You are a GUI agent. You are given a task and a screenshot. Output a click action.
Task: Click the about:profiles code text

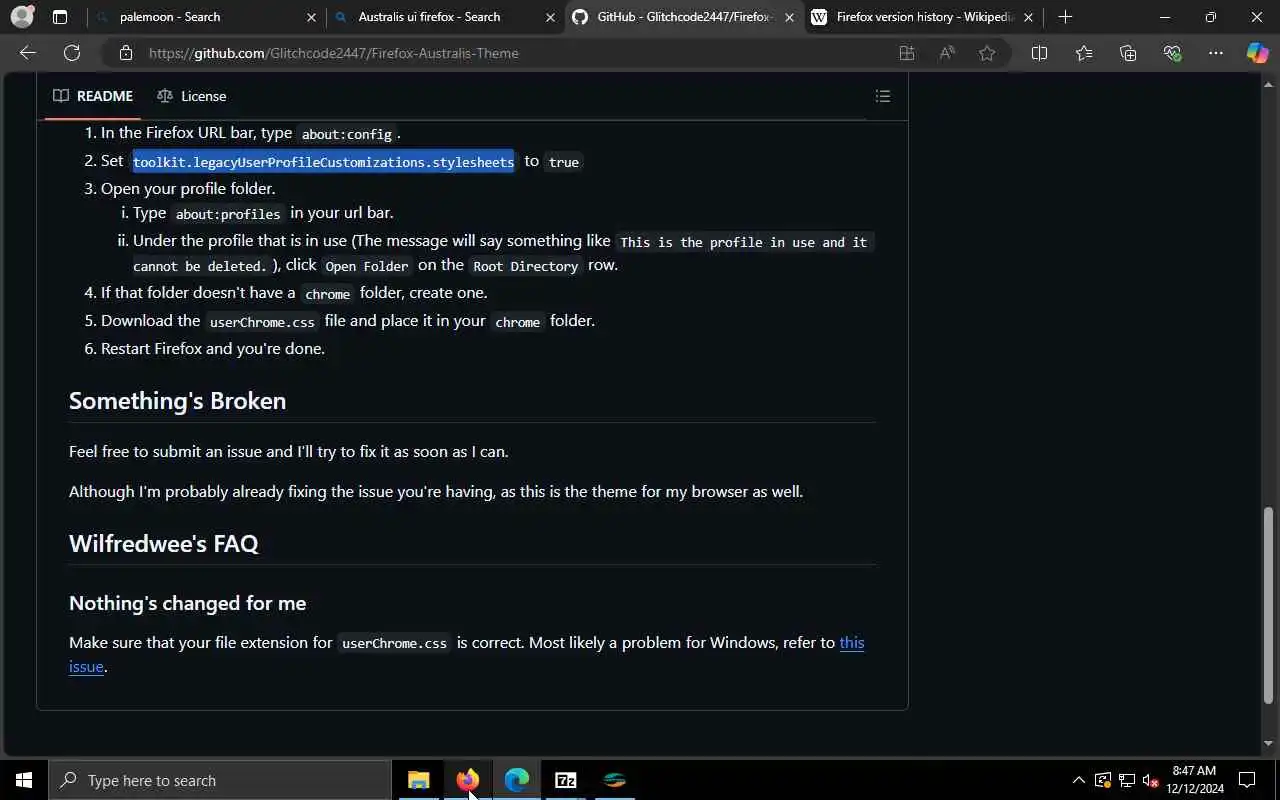[x=228, y=214]
